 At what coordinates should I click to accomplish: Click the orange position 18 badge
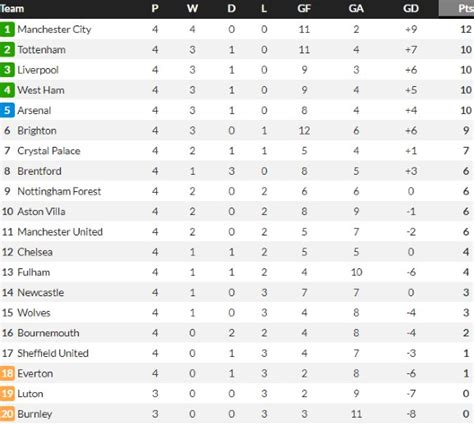click(7, 373)
